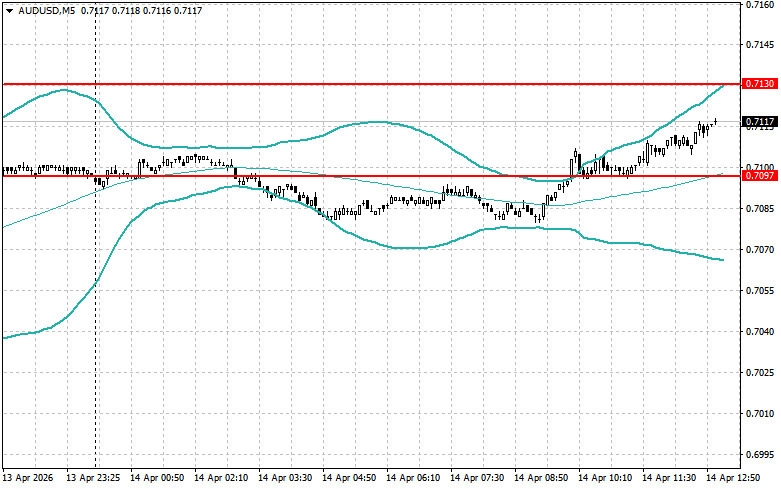781x489 pixels.
Task: Click the 14 Apr 10:10 time label
Action: 605,478
